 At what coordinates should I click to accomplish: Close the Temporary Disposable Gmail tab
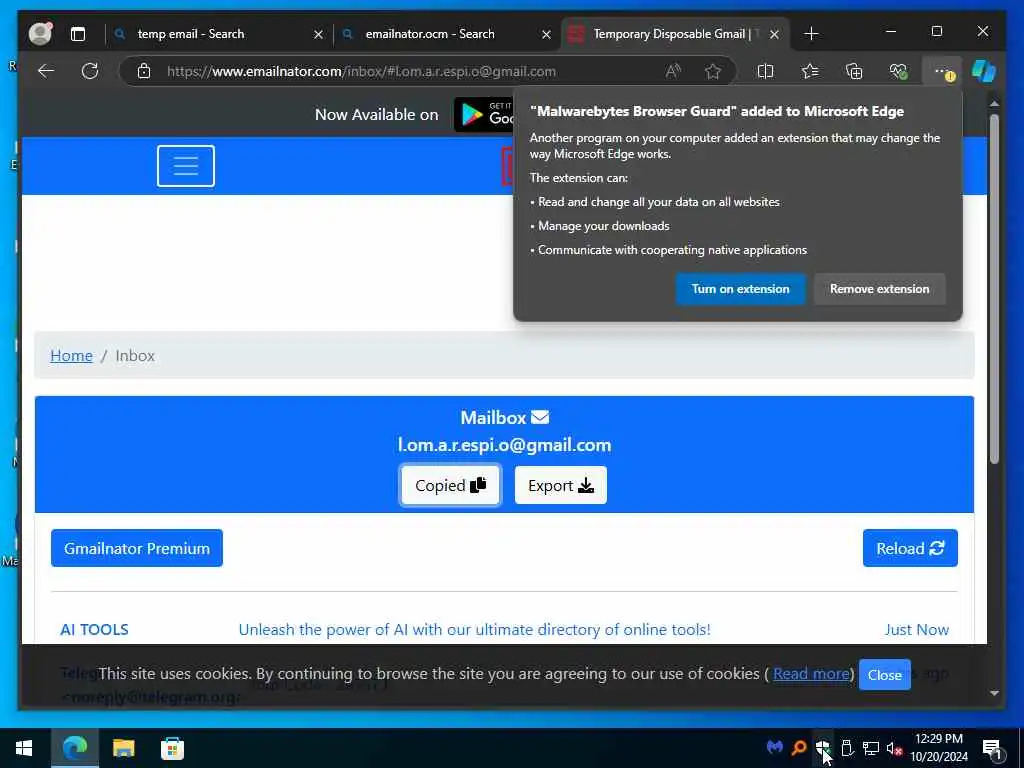775,34
